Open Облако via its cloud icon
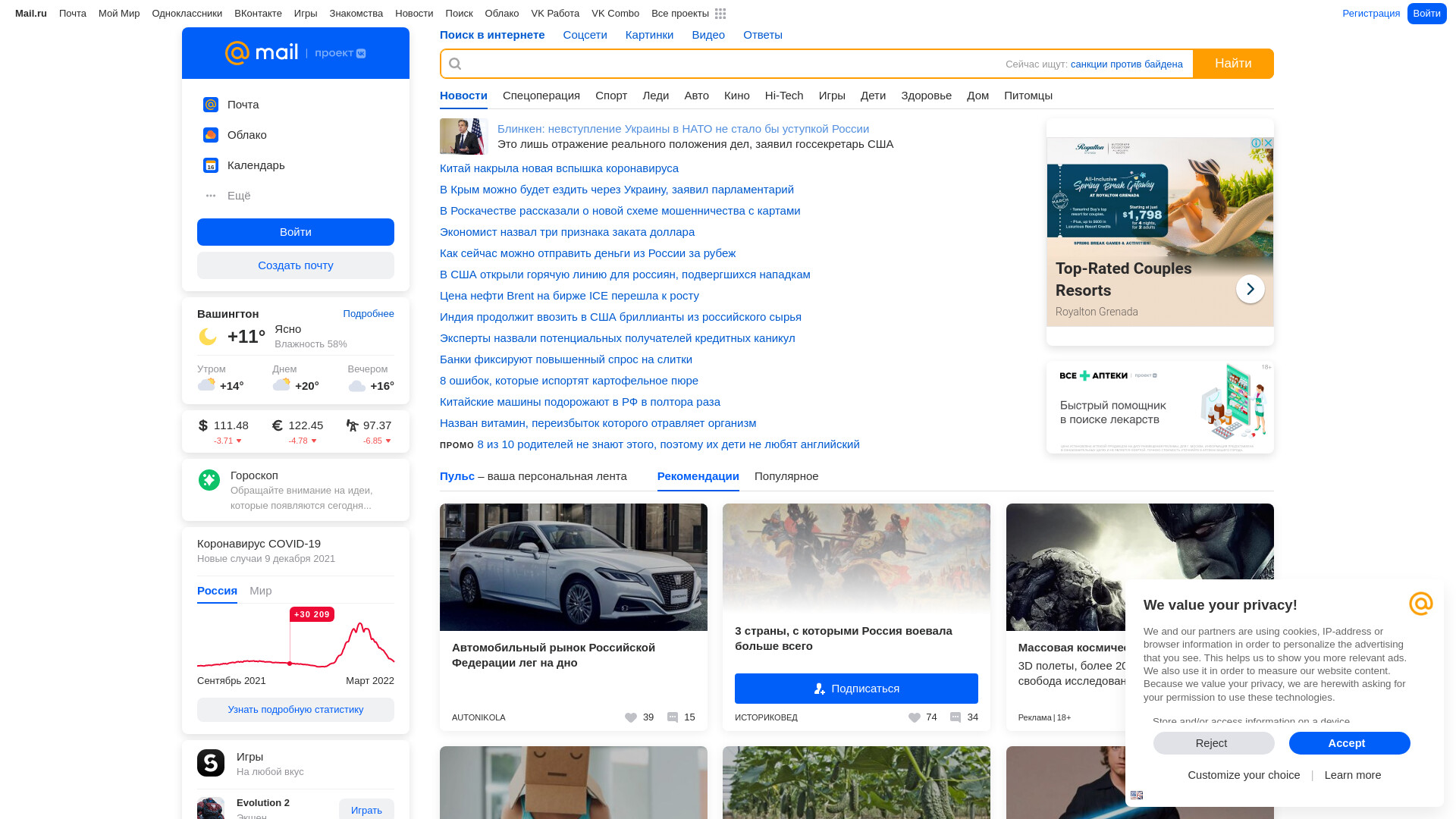 (211, 135)
